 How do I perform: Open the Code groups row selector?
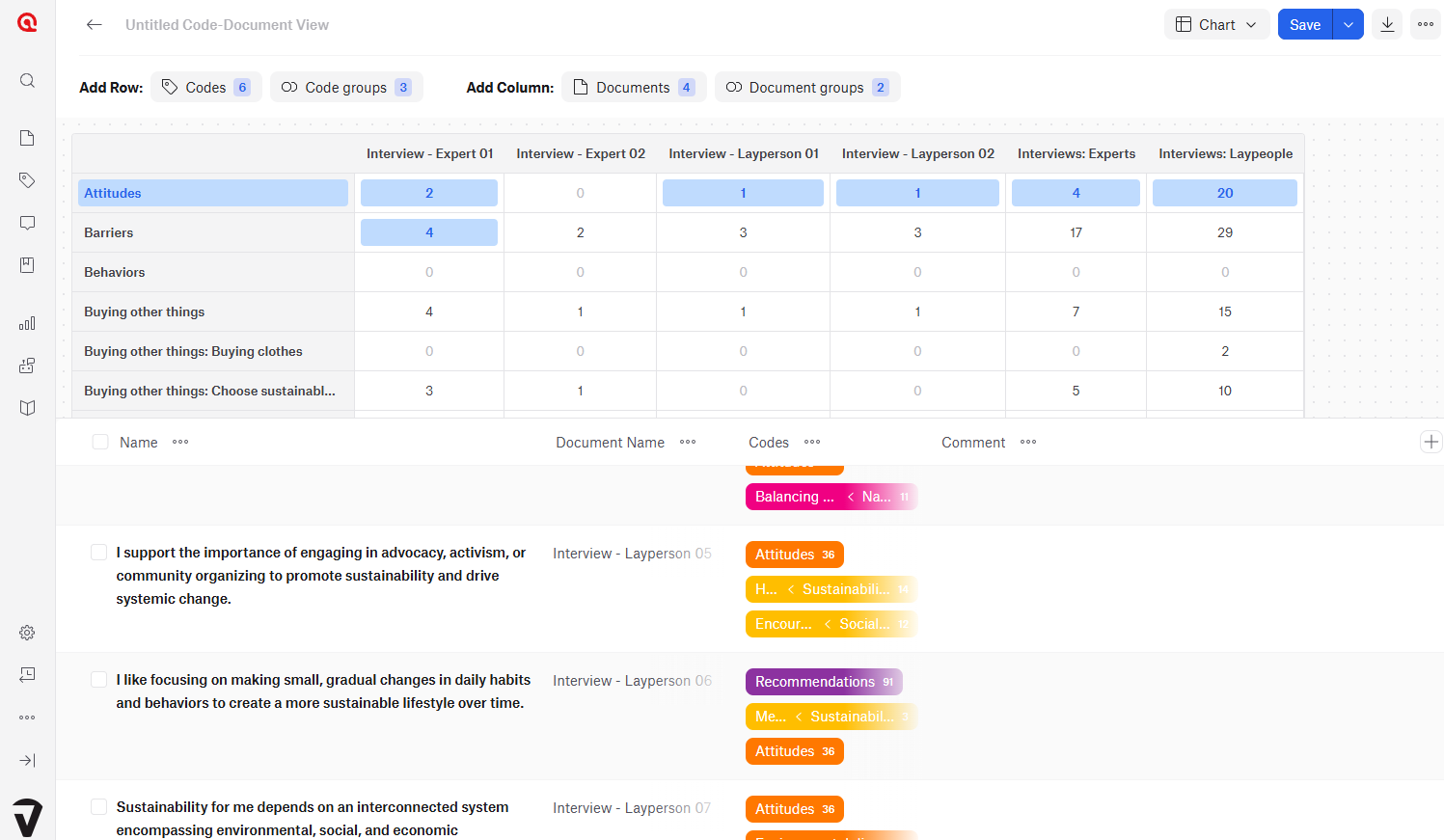coord(346,87)
